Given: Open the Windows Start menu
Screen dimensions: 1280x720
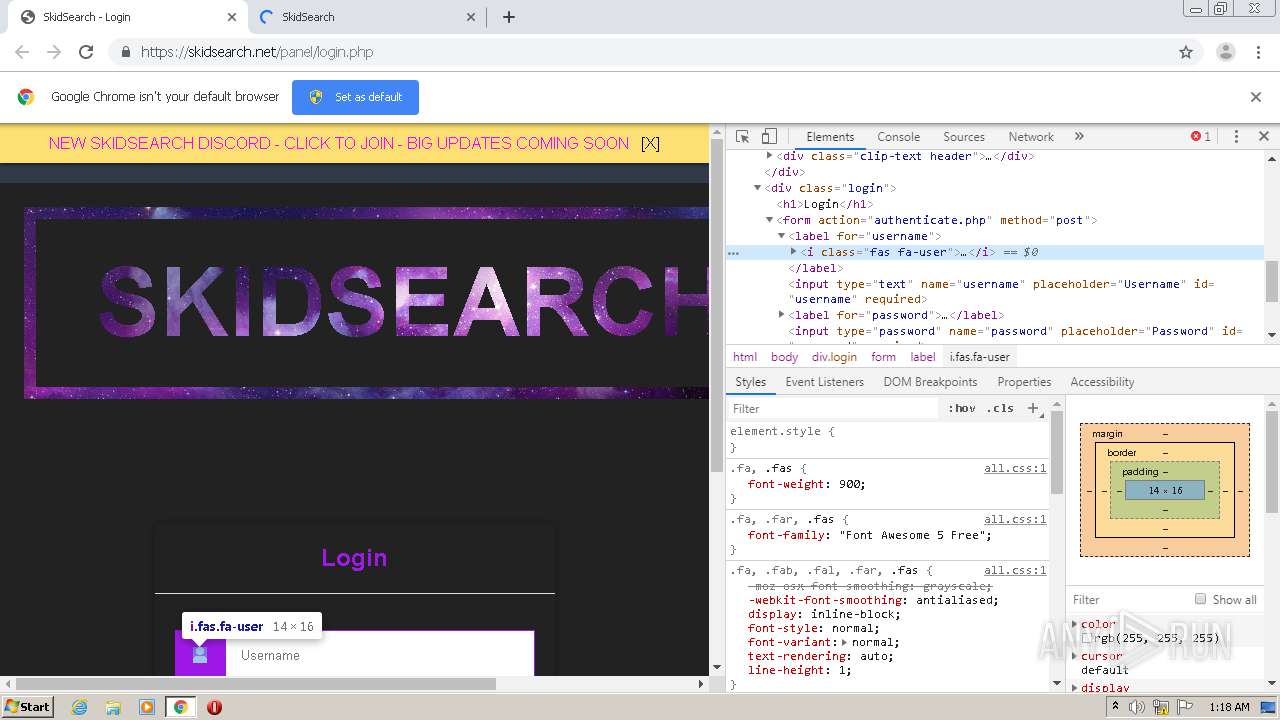Looking at the screenshot, I should pos(27,706).
